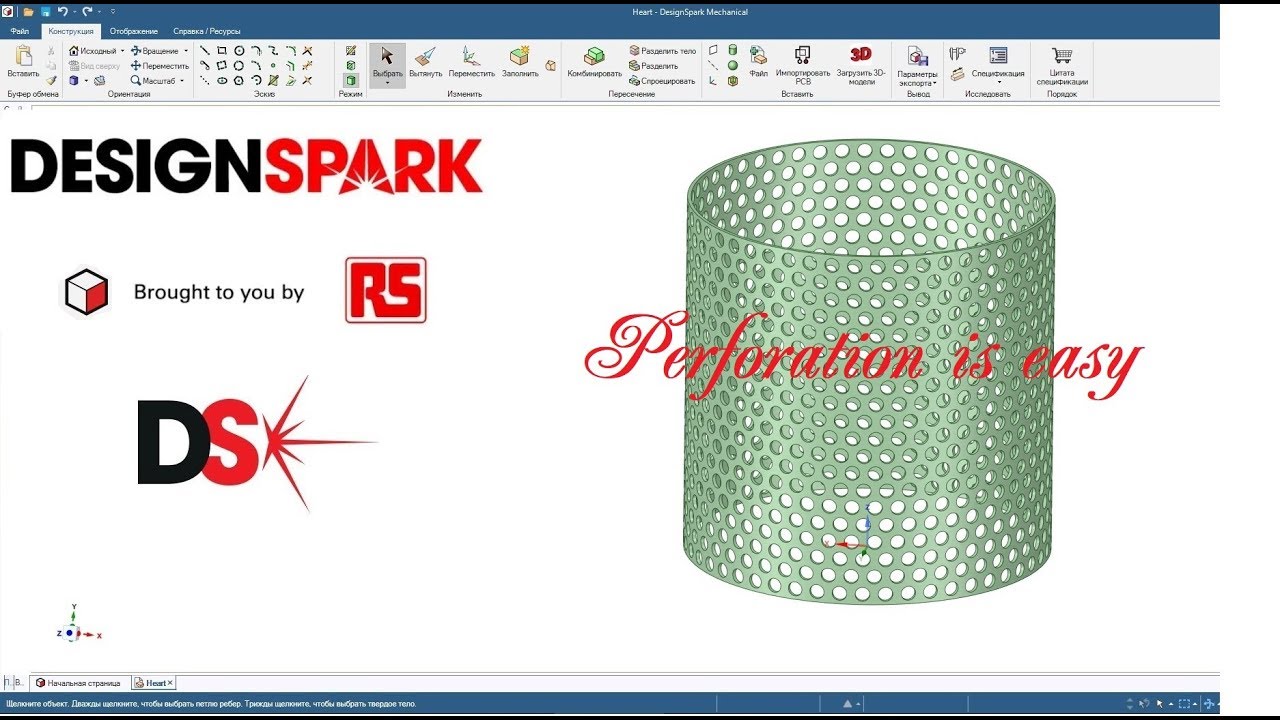
Task: Open the Справка / Ресурсы tab
Action: coord(207,31)
